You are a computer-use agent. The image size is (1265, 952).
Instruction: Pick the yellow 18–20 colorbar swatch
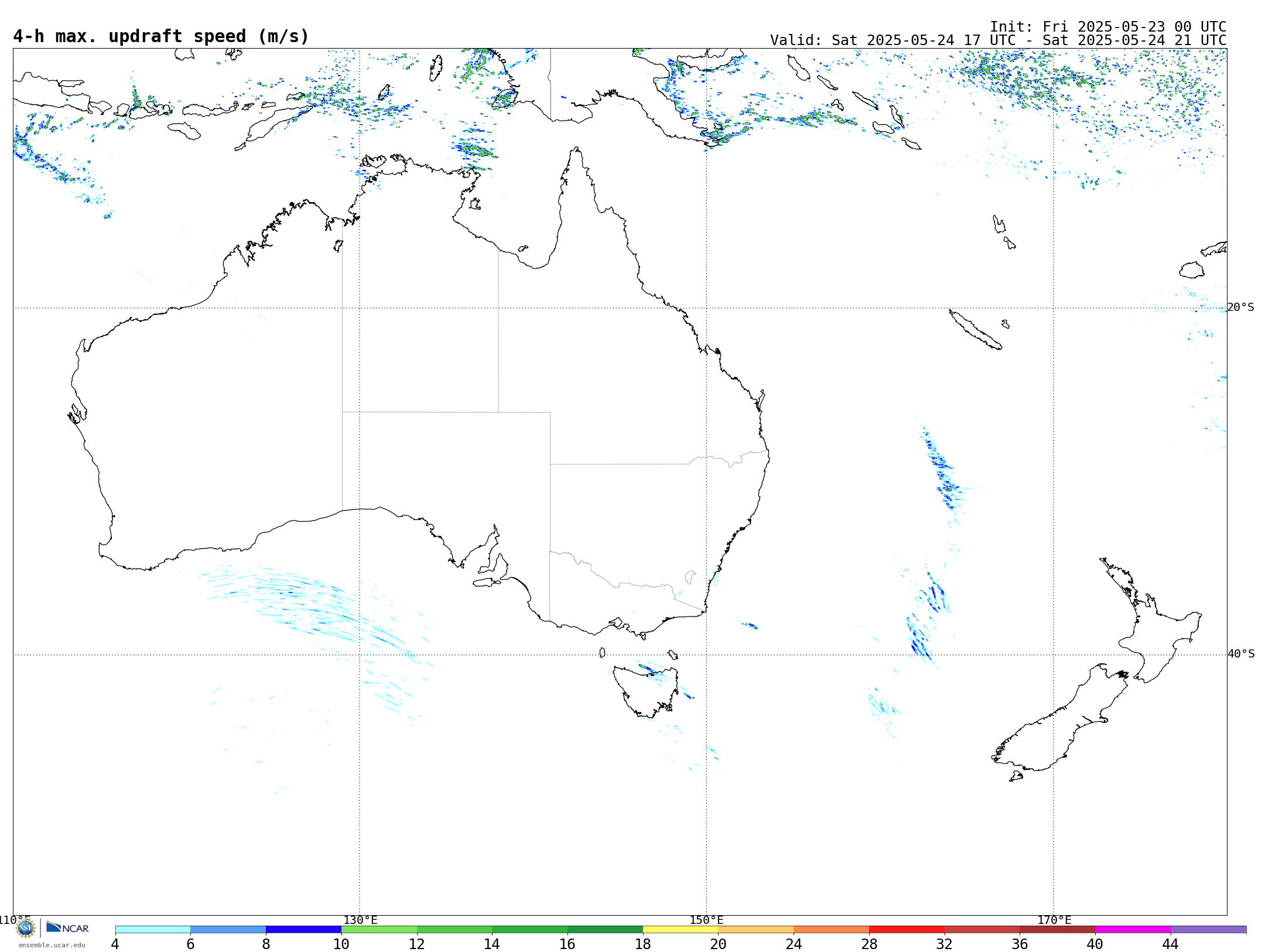click(x=681, y=929)
